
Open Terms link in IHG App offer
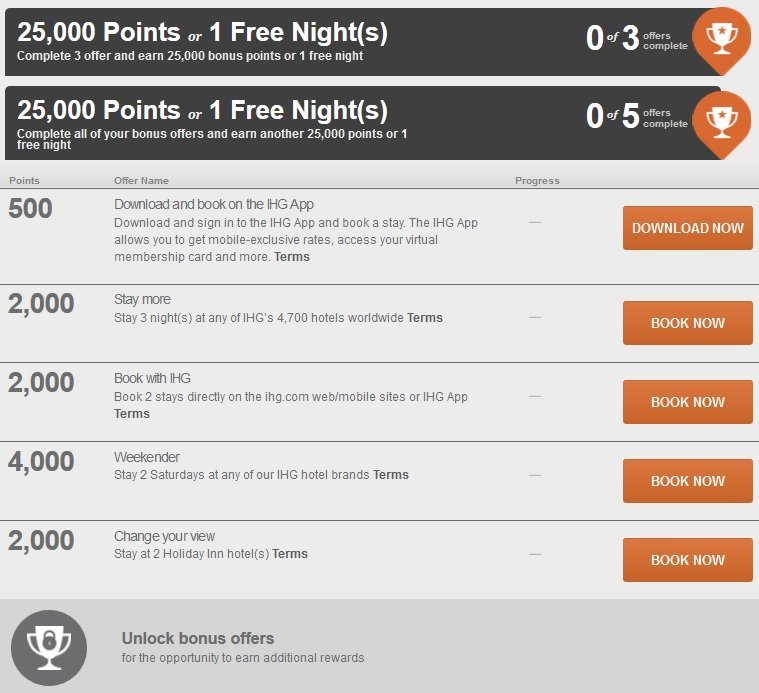292,256
